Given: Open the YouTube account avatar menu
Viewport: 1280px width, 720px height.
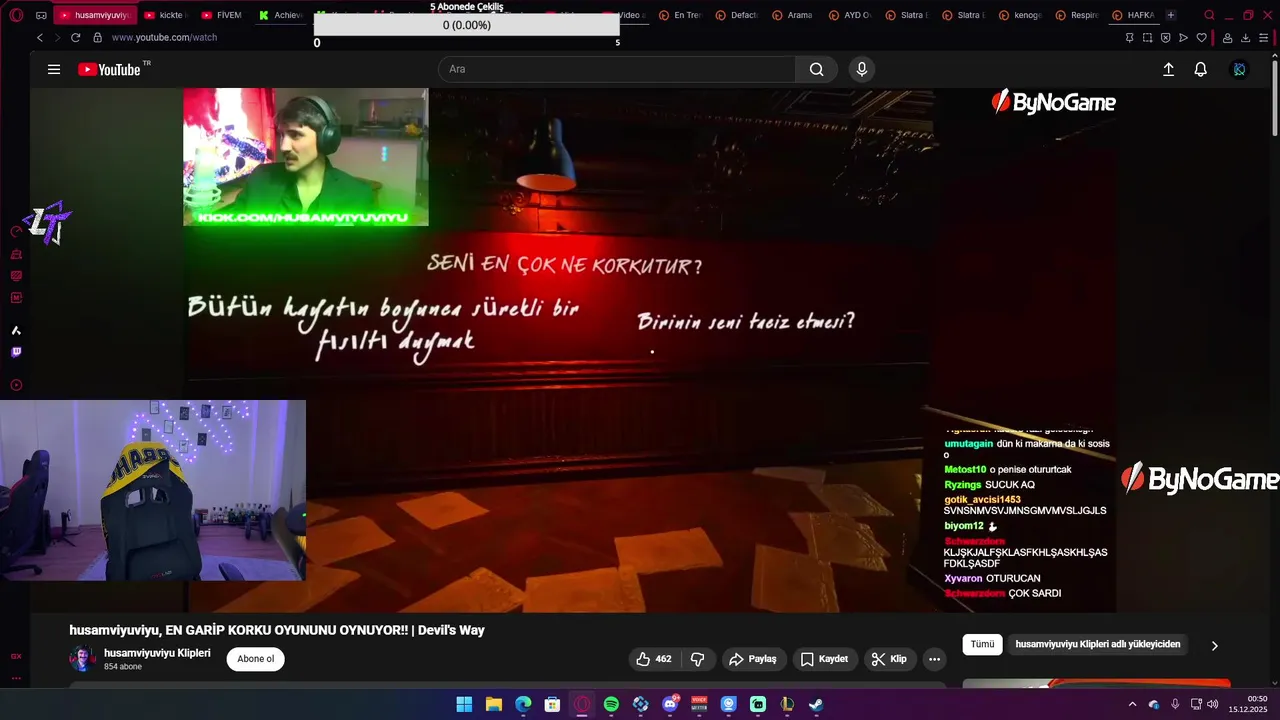Looking at the screenshot, I should click(1239, 69).
